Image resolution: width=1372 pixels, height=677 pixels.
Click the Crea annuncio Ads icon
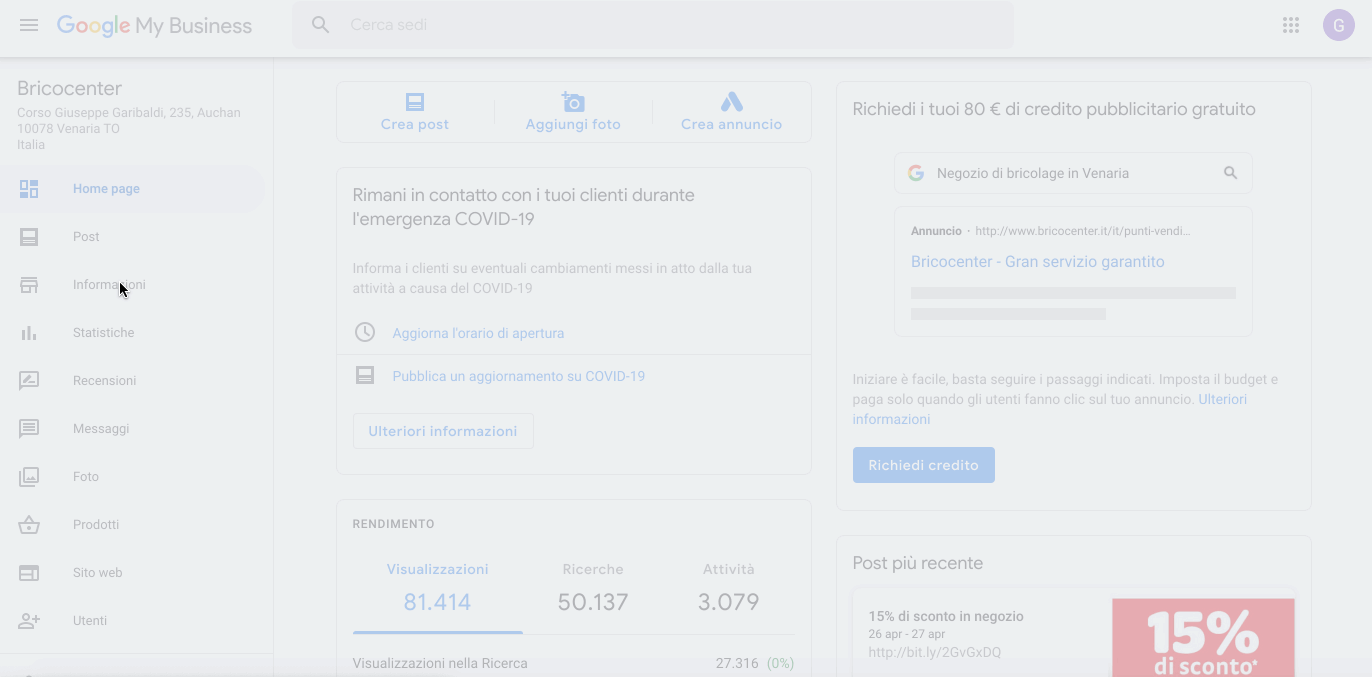tap(732, 102)
